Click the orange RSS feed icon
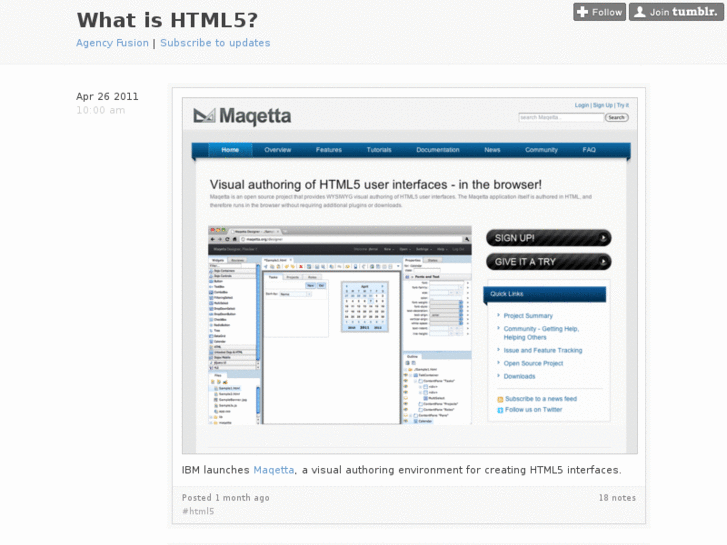727x545 pixels. (500, 399)
